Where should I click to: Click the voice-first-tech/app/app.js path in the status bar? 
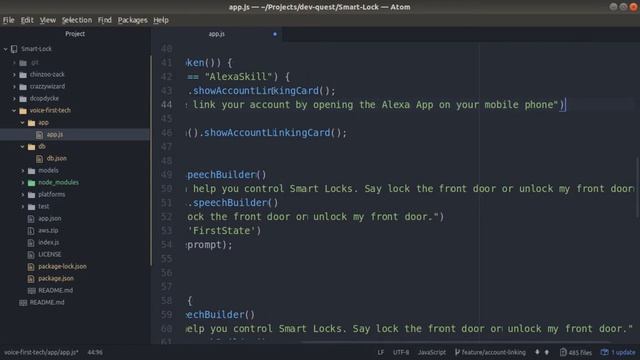[41, 352]
